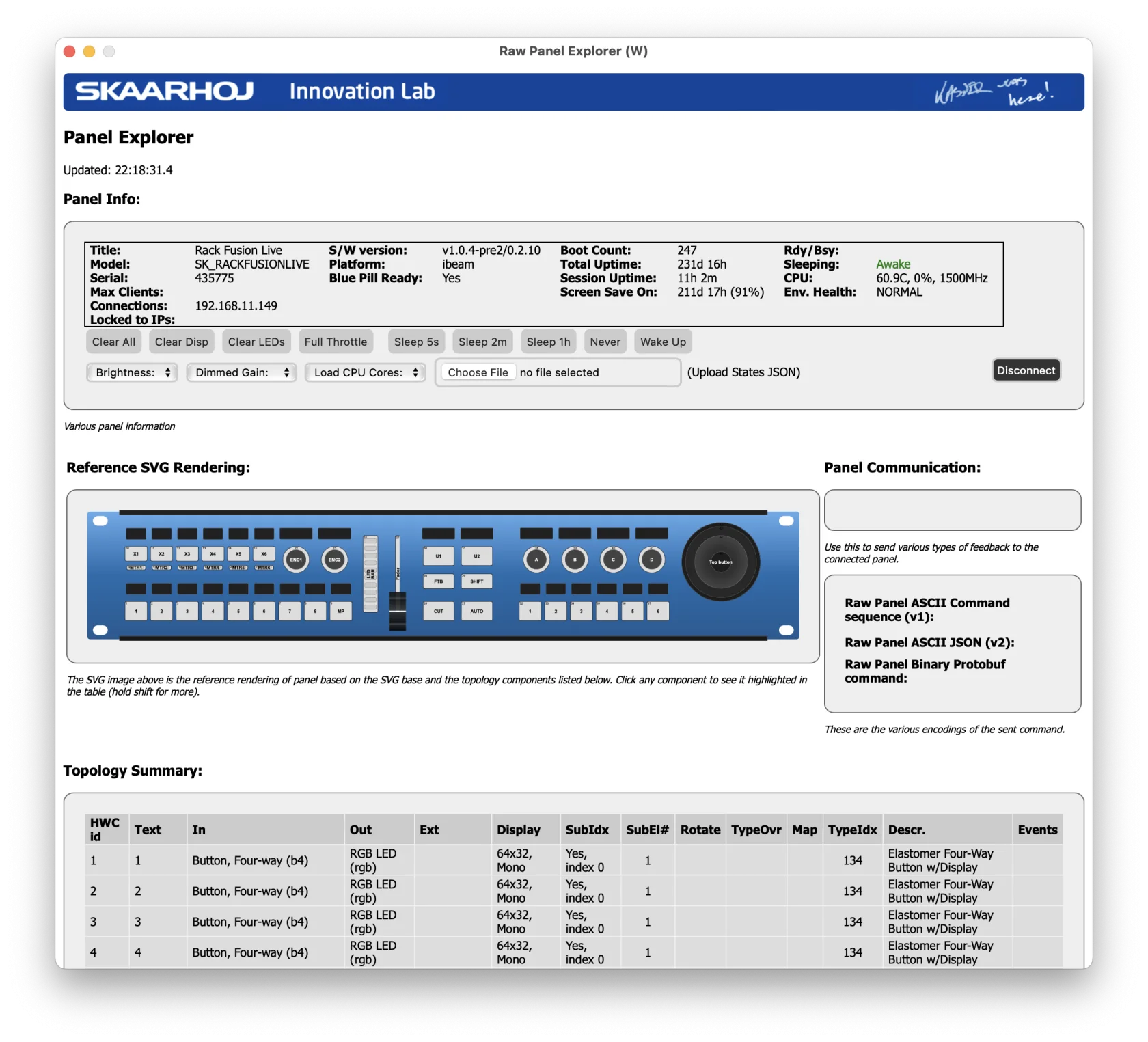Click the SHIFT button component
The height and width of the screenshot is (1042, 1148).
click(x=477, y=581)
